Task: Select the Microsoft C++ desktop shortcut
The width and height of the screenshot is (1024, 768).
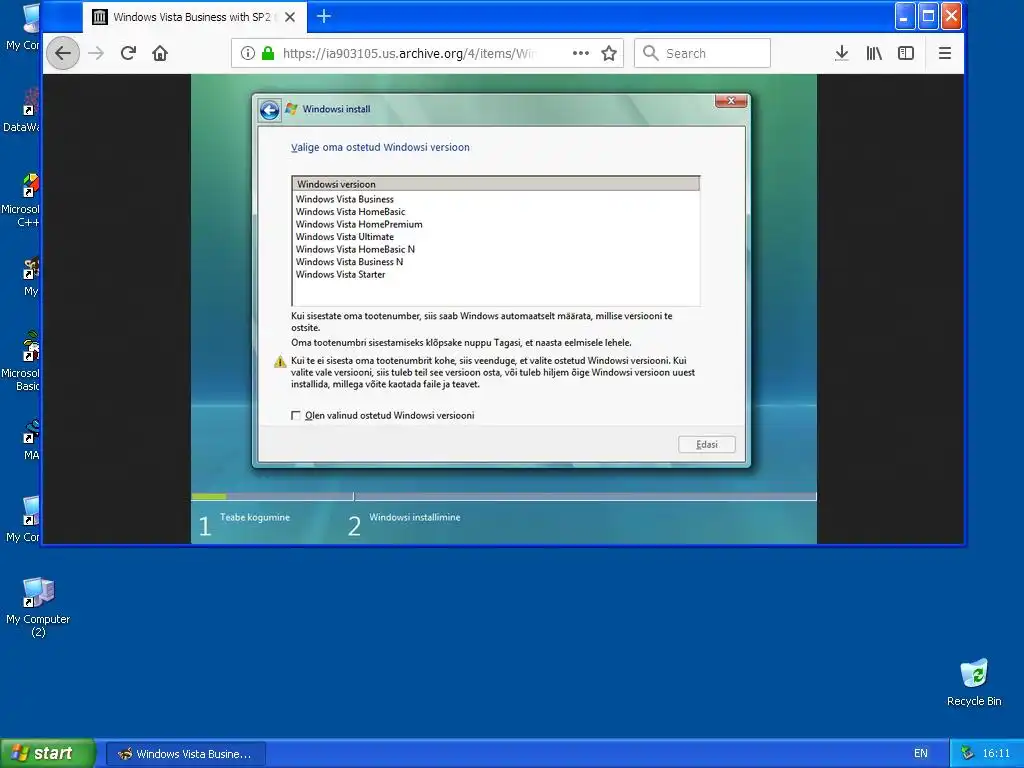Action: (21, 200)
